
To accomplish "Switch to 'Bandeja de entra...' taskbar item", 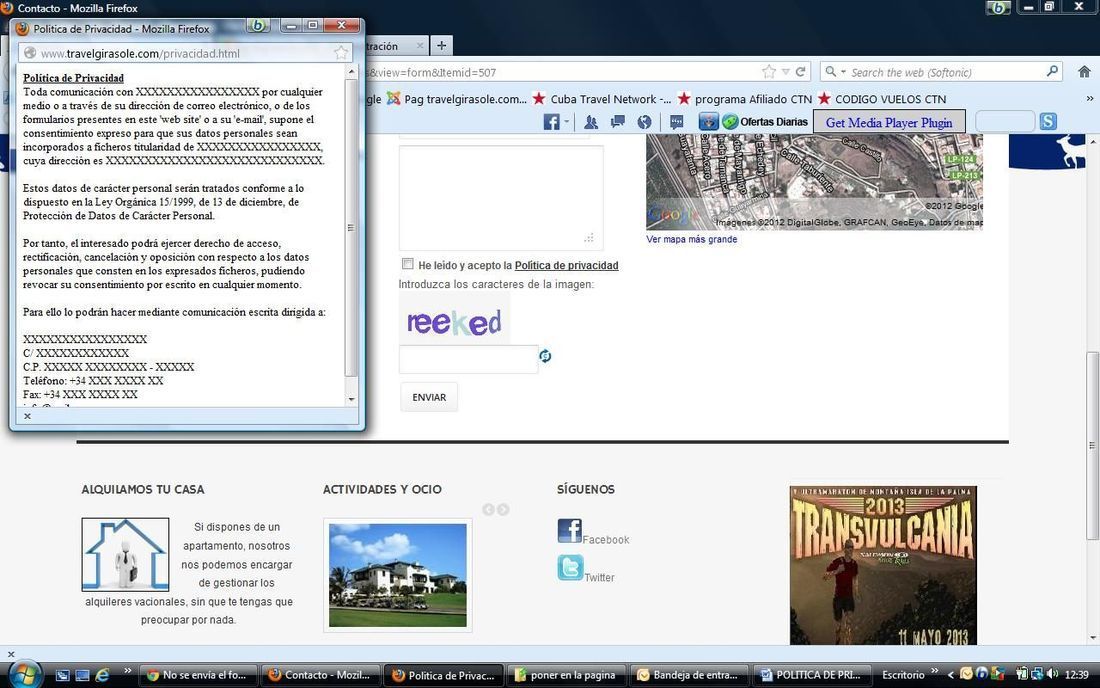I will tap(690, 675).
